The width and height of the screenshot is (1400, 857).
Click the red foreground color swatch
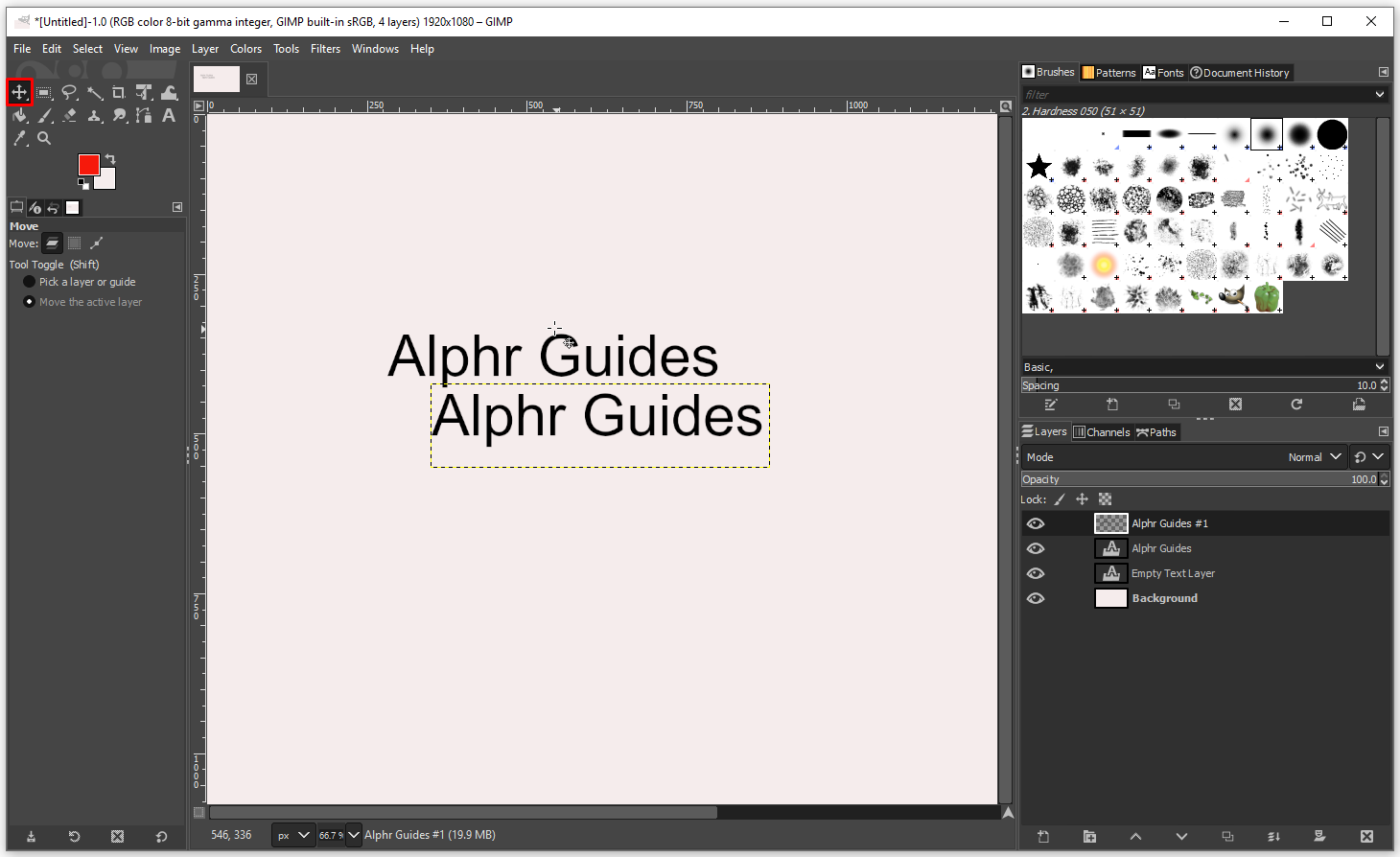click(x=88, y=165)
